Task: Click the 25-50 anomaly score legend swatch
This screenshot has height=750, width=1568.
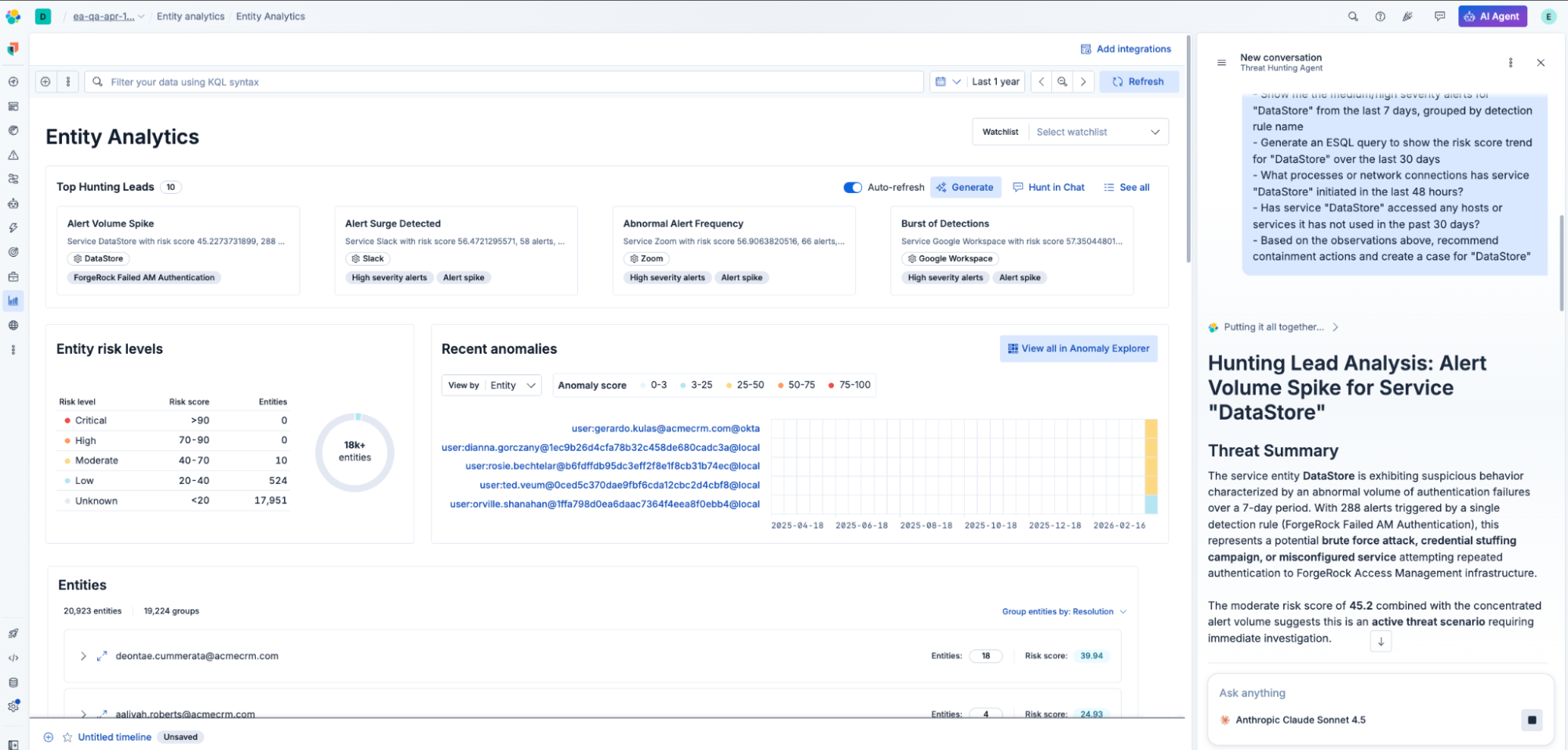Action: pos(729,385)
